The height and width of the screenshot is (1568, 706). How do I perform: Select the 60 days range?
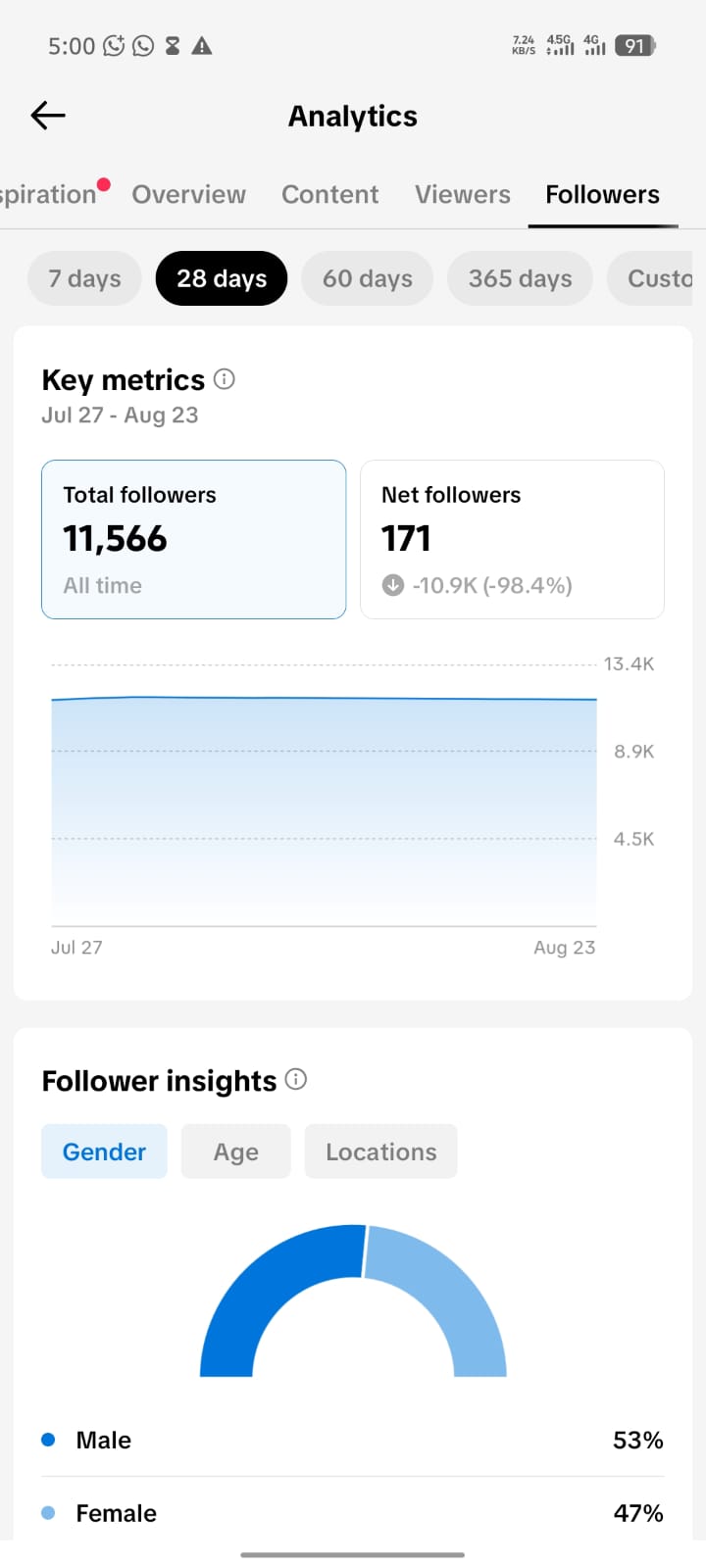[x=368, y=278]
